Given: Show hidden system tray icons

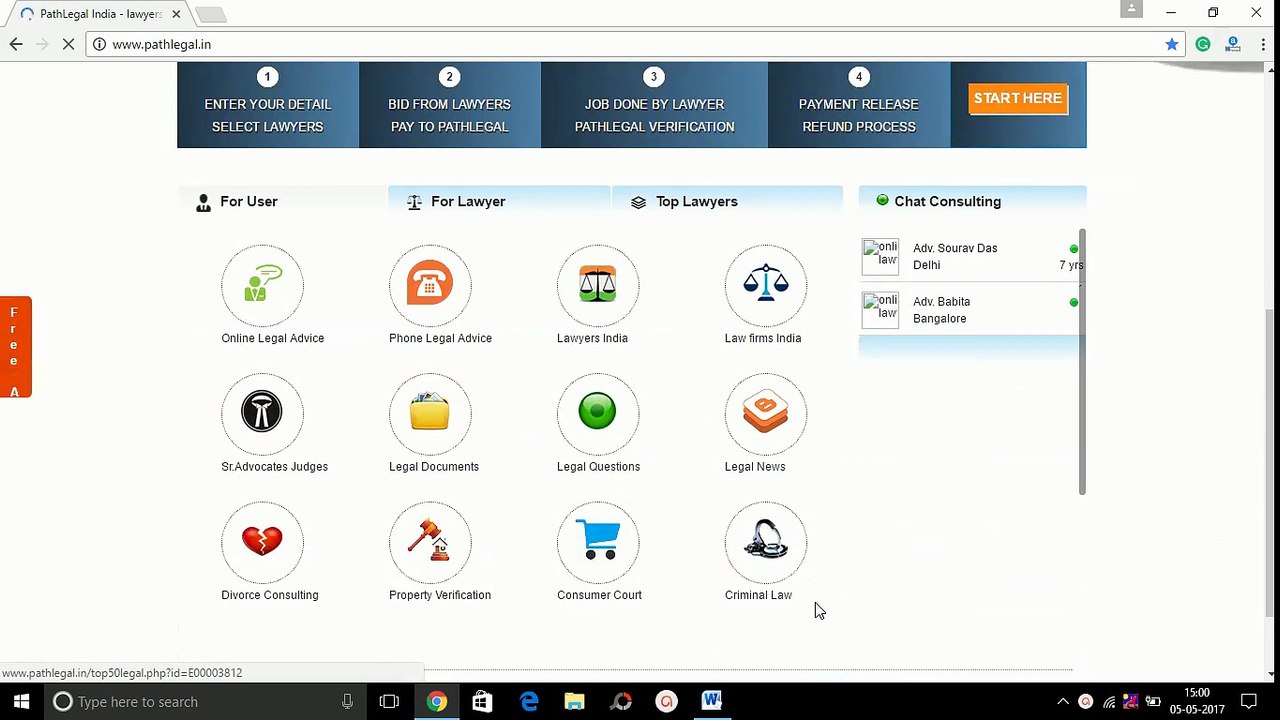Looking at the screenshot, I should pyautogui.click(x=1063, y=701).
